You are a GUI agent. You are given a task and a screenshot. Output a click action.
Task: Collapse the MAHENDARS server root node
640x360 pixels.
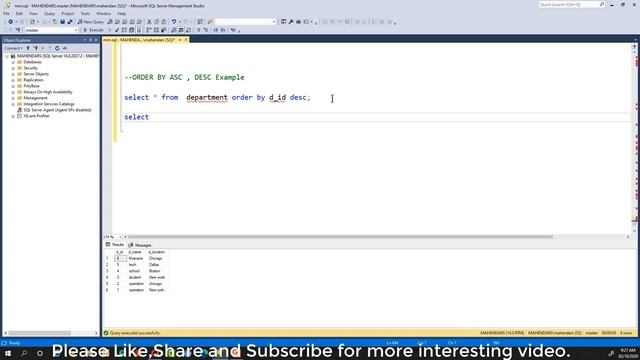coord(7,56)
